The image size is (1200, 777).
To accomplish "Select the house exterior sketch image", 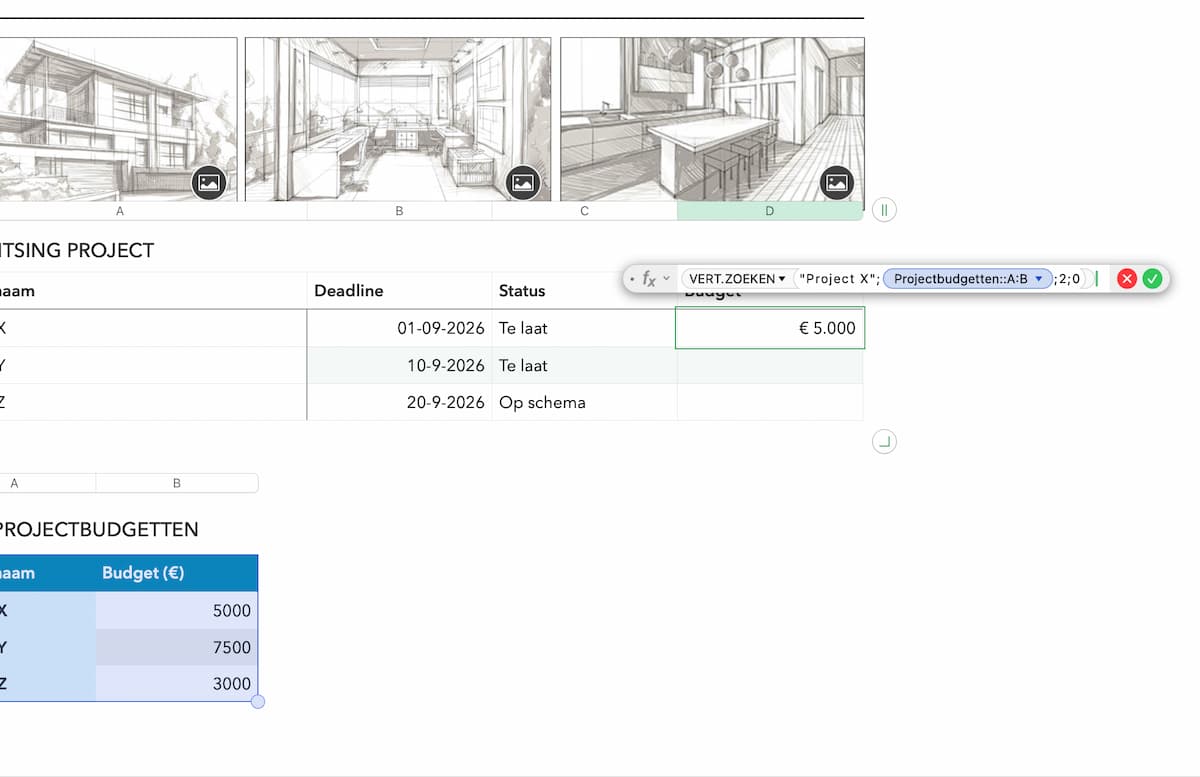I will pyautogui.click(x=118, y=119).
